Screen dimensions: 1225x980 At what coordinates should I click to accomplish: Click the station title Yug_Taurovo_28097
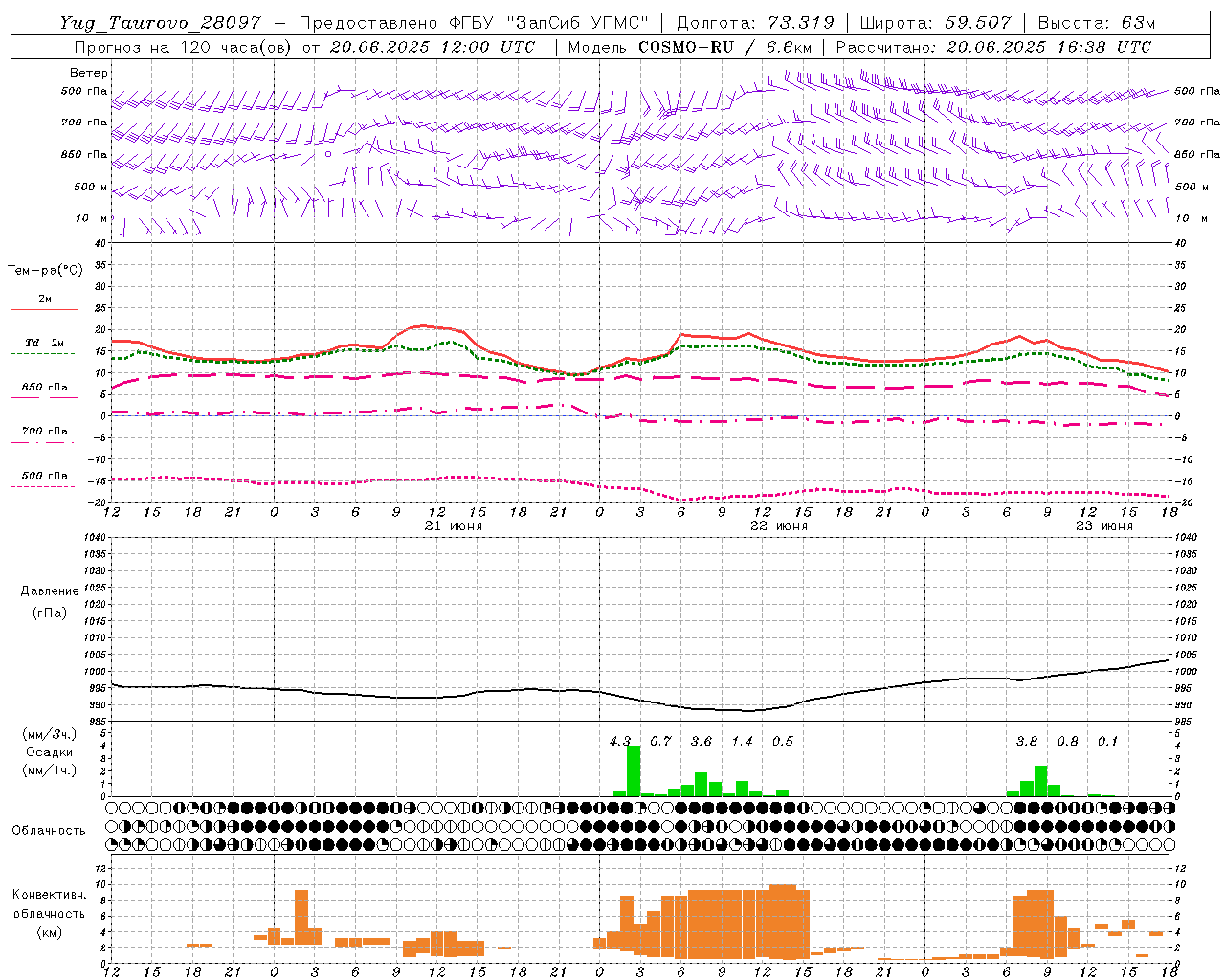click(x=161, y=23)
